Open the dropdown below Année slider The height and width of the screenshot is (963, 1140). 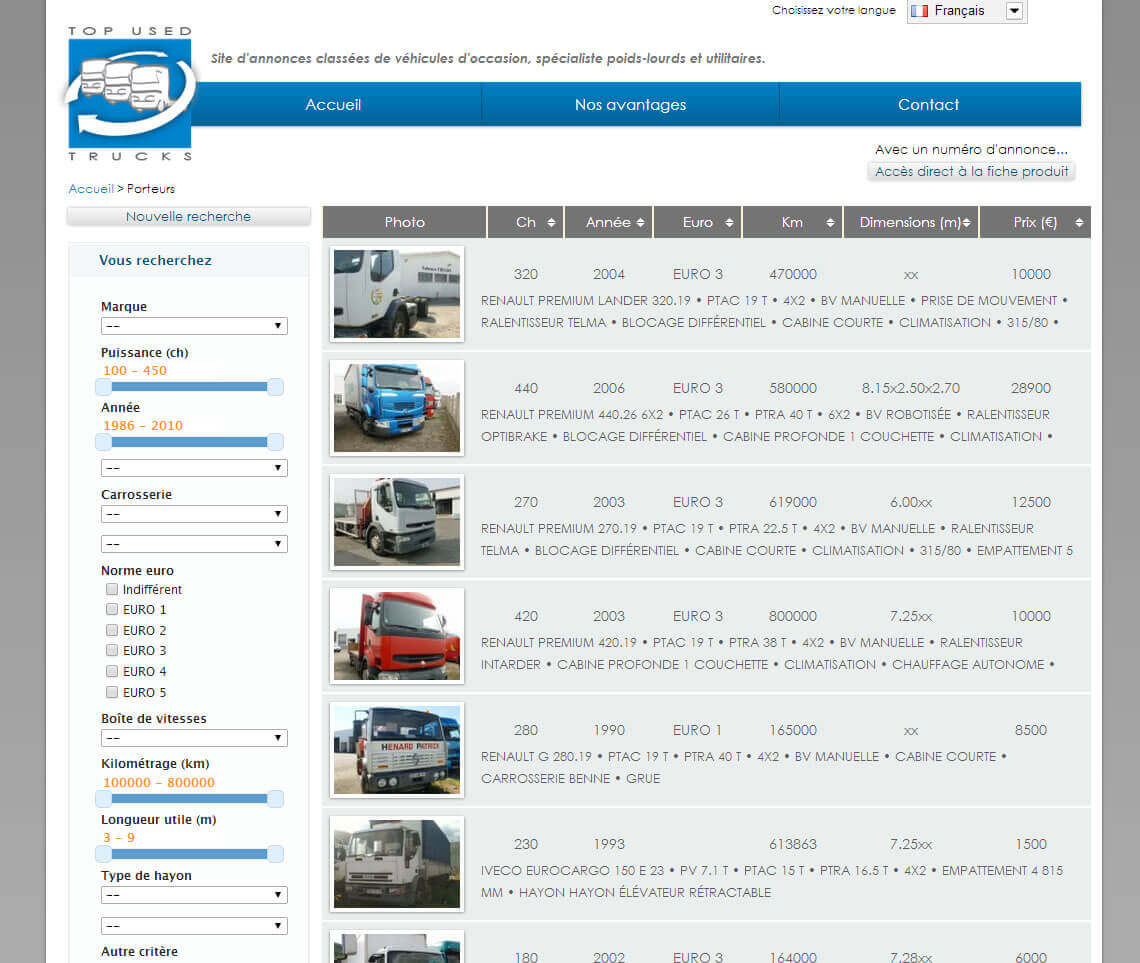(194, 467)
